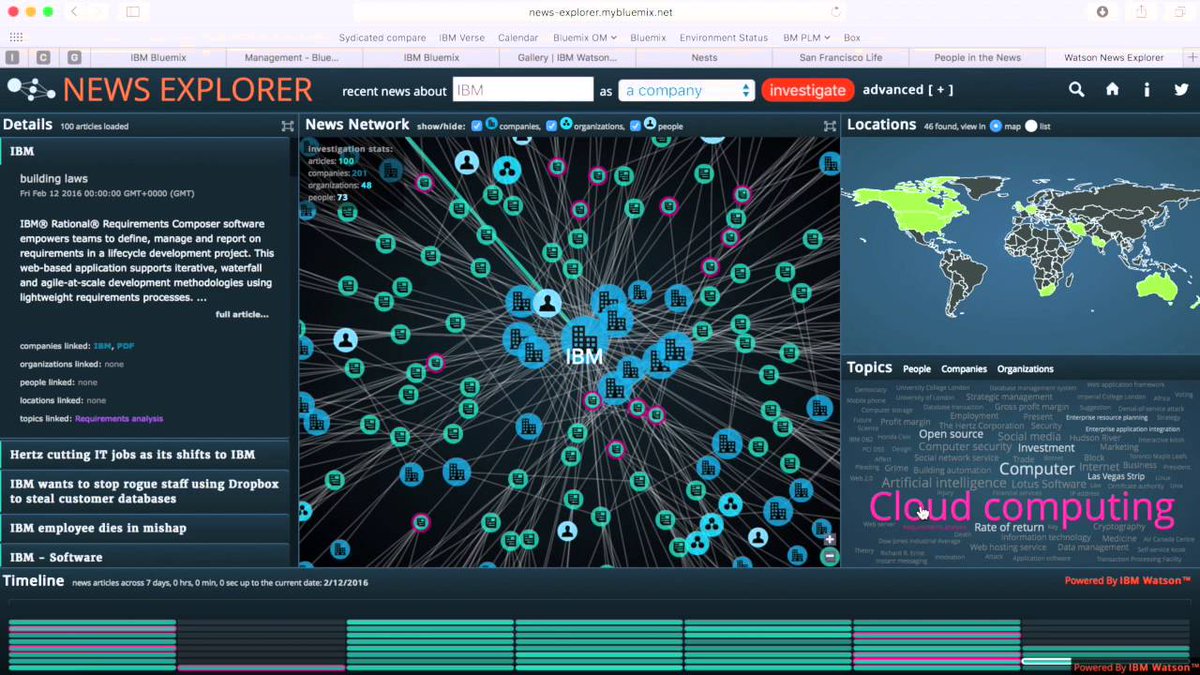This screenshot has height=675, width=1200.
Task: Click the investigate button
Action: pyautogui.click(x=808, y=90)
